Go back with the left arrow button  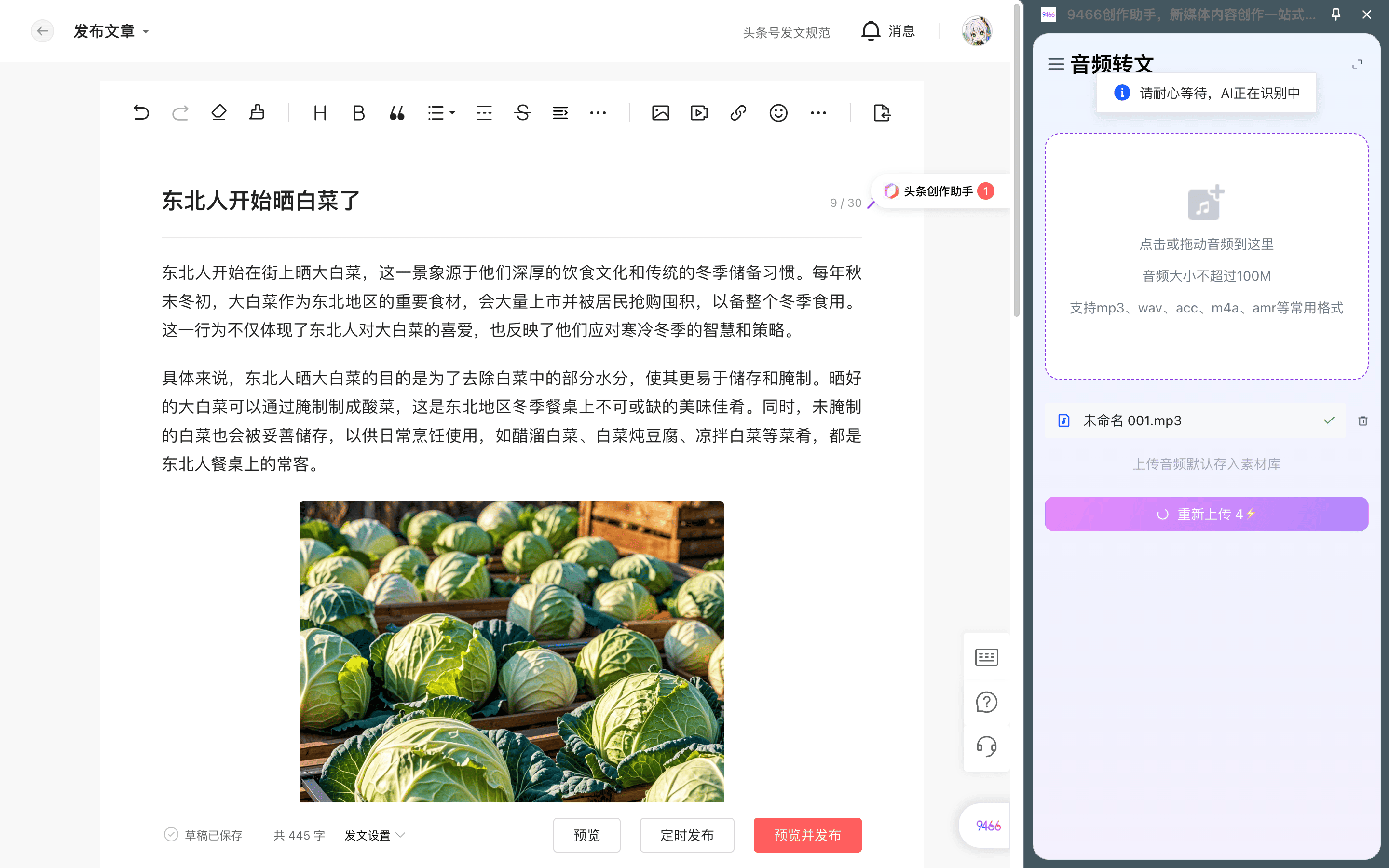(42, 31)
